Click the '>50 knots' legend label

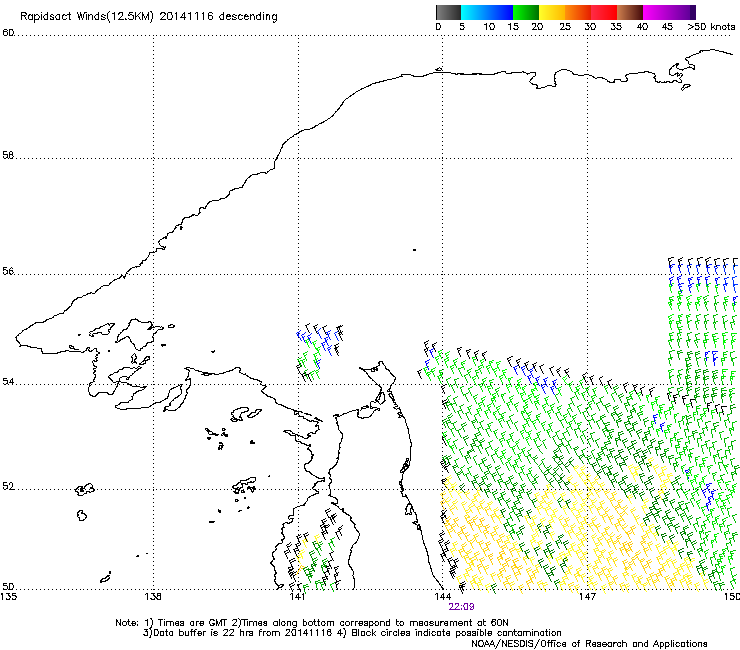click(711, 27)
